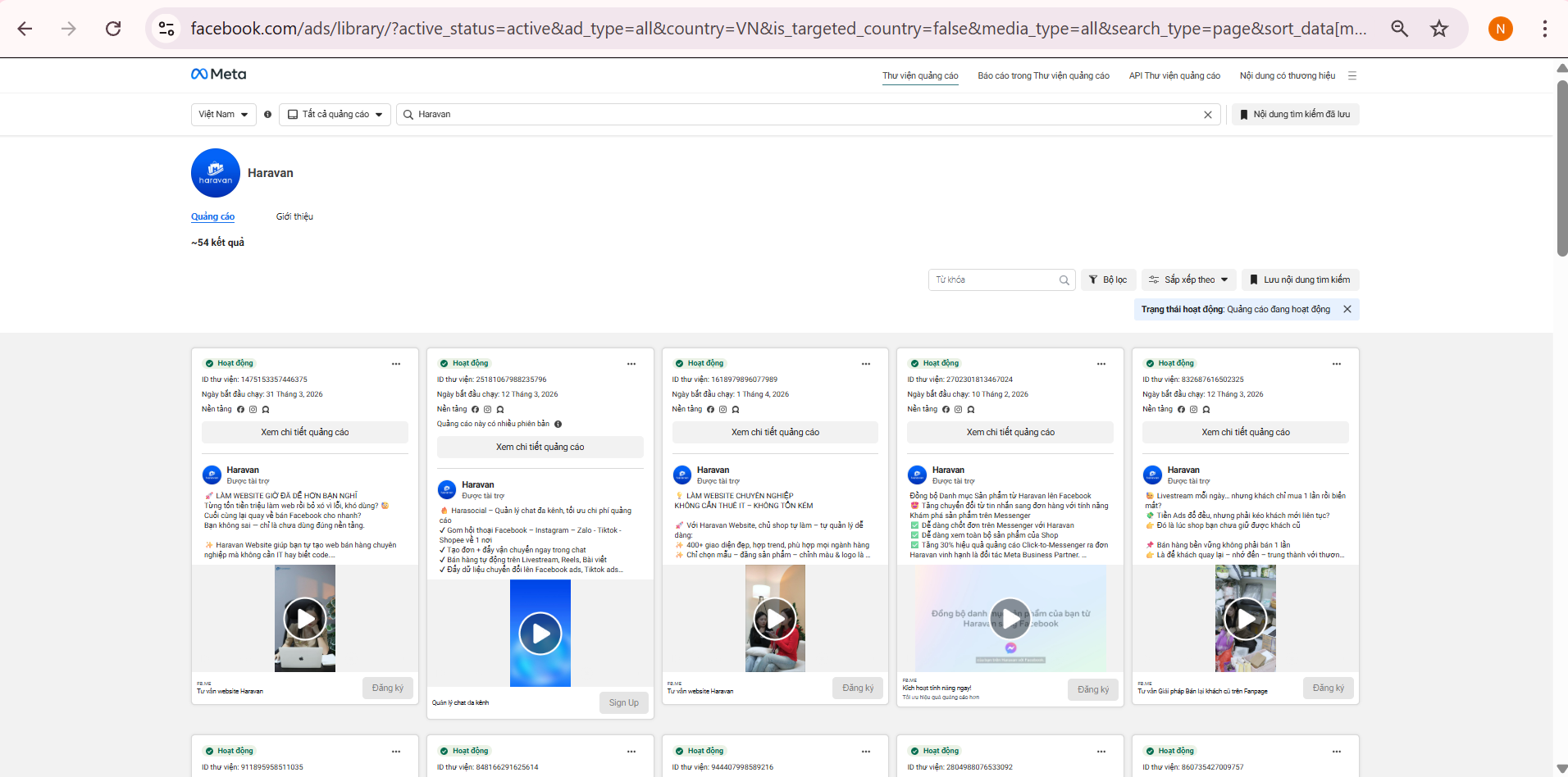1568x777 pixels.
Task: Remove Trạng thái hoạt động filter chip
Action: point(1347,309)
